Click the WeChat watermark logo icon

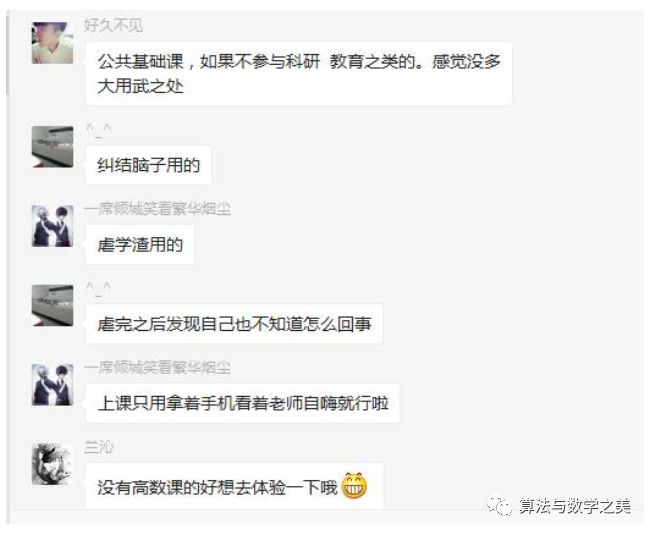(x=499, y=506)
